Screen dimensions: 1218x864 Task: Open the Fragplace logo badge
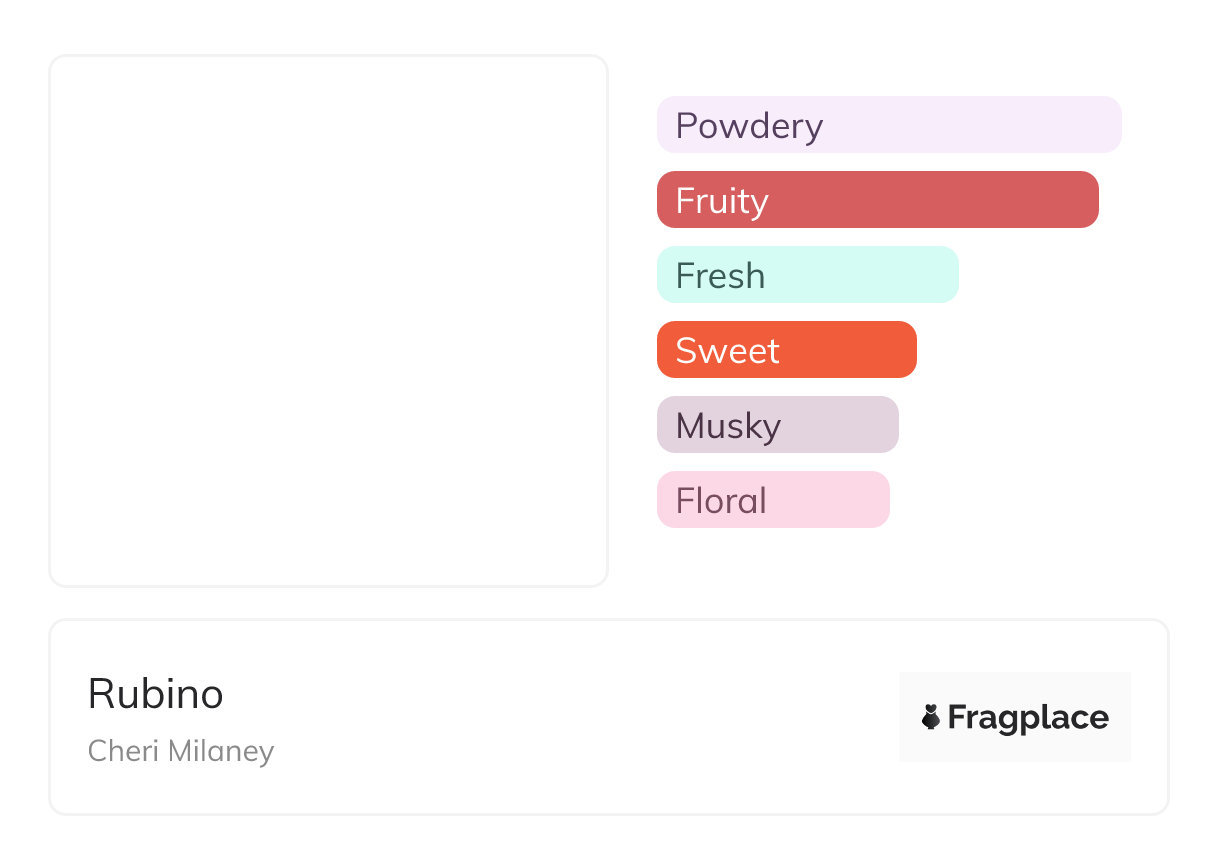[1014, 717]
